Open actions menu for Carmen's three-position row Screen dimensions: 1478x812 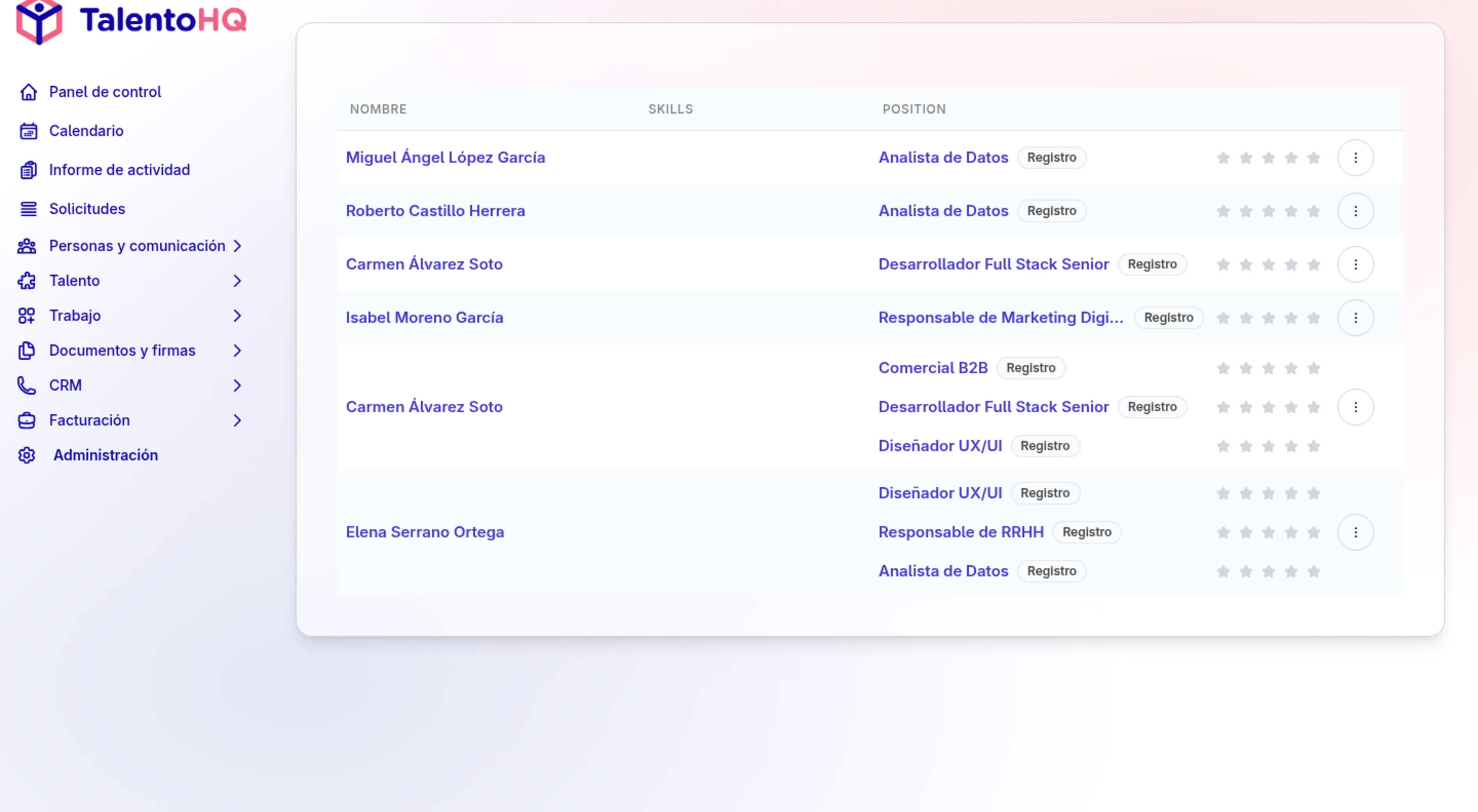pos(1355,408)
